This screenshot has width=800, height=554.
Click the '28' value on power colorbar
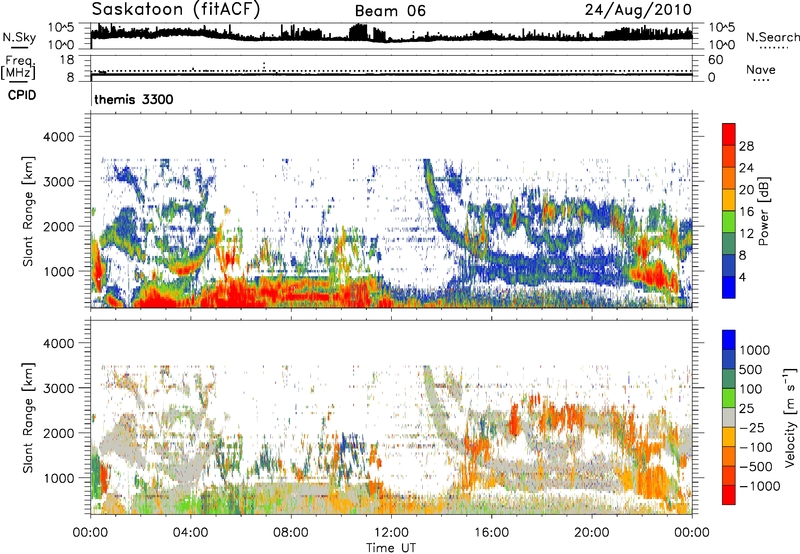746,146
